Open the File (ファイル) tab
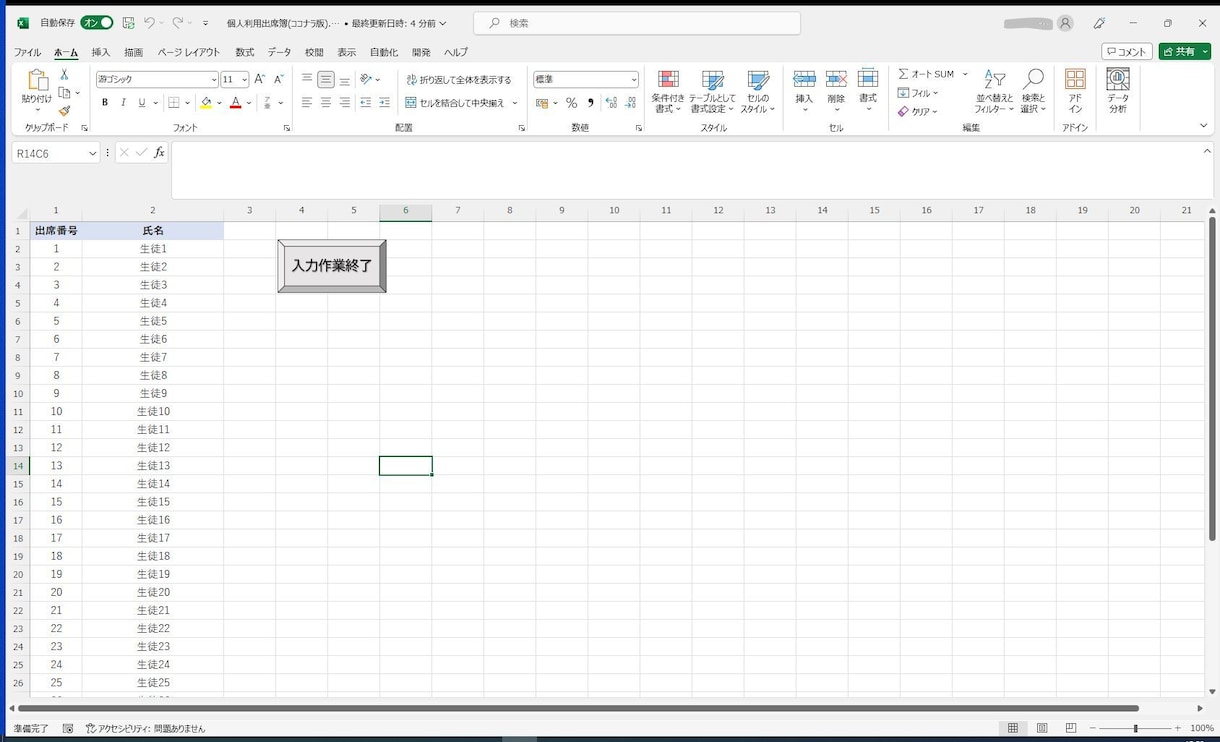 click(27, 52)
